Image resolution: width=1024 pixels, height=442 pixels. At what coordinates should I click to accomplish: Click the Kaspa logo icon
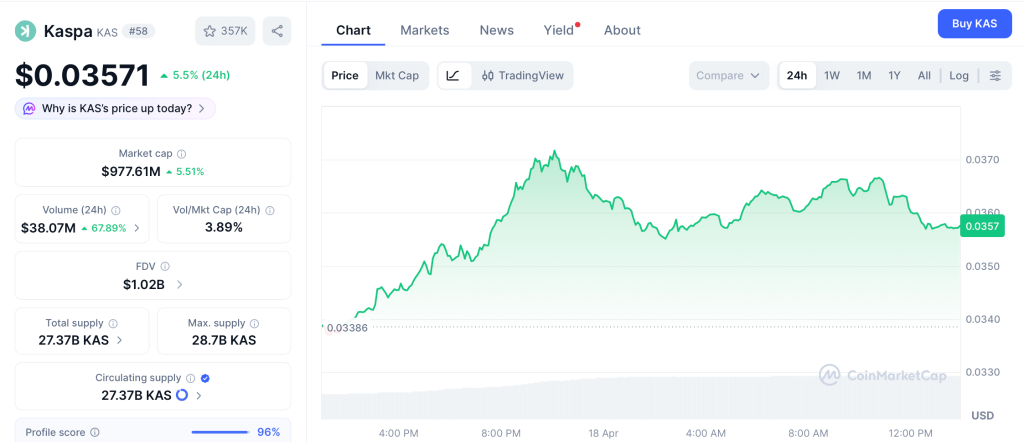point(25,31)
